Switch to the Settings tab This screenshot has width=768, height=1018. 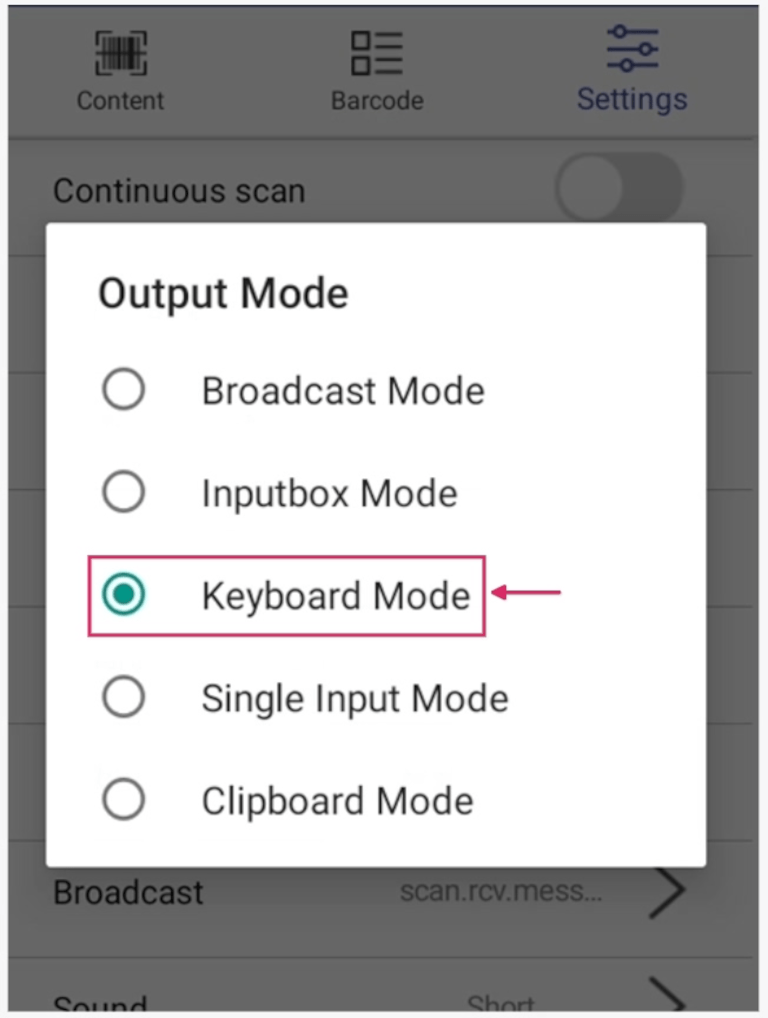631,70
